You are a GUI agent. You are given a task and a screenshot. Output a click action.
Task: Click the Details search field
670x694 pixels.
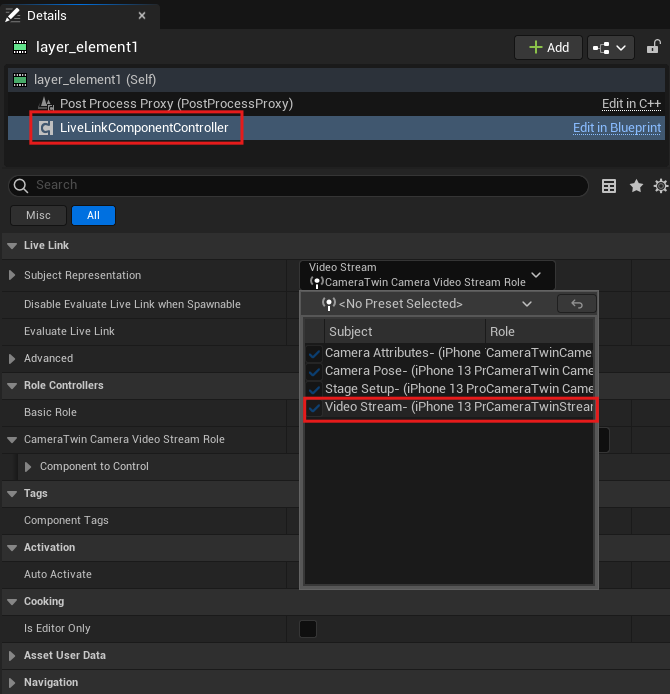coord(300,185)
